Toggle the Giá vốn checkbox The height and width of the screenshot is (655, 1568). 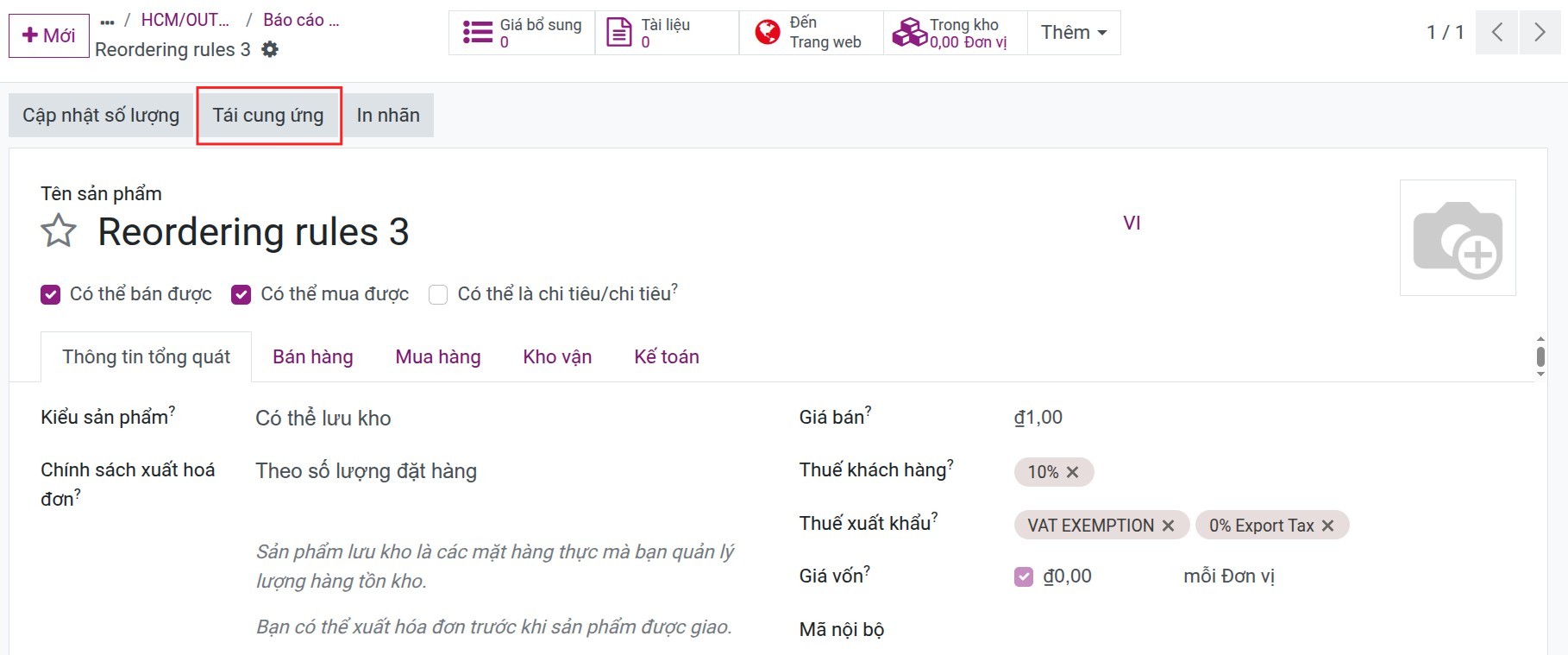[x=1024, y=576]
